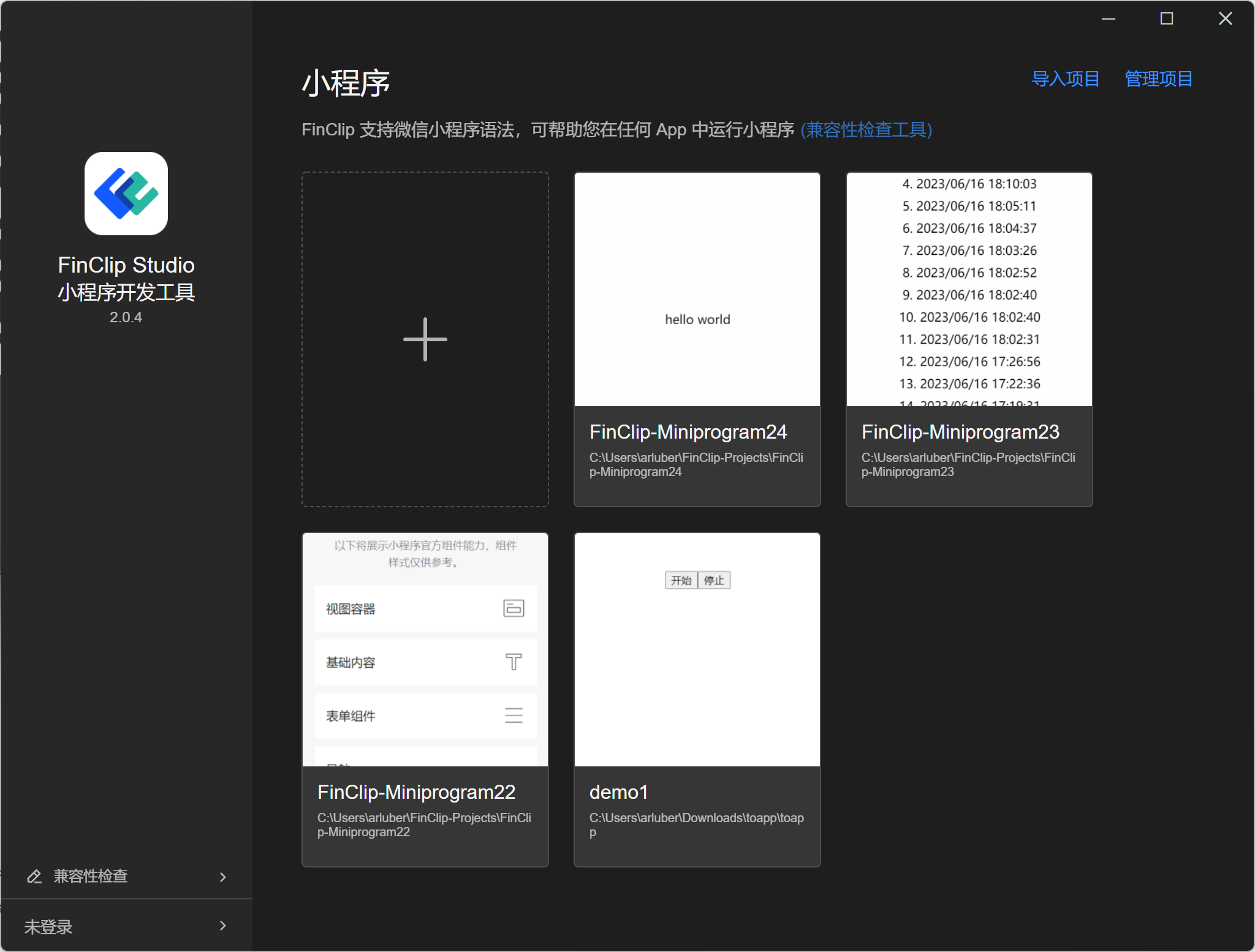The height and width of the screenshot is (952, 1255).
Task: Click 导入项目 link
Action: [1065, 79]
